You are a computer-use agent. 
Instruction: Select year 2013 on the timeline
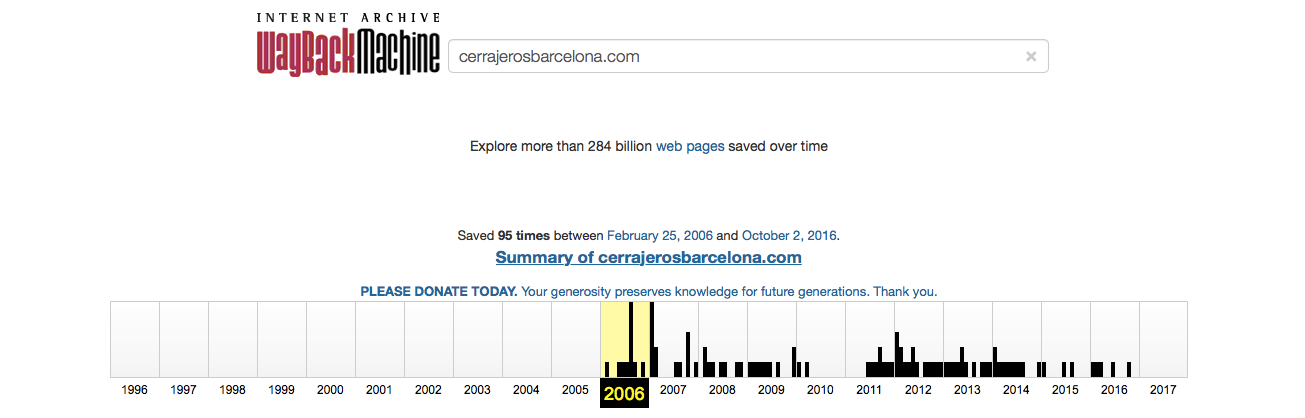[967, 390]
